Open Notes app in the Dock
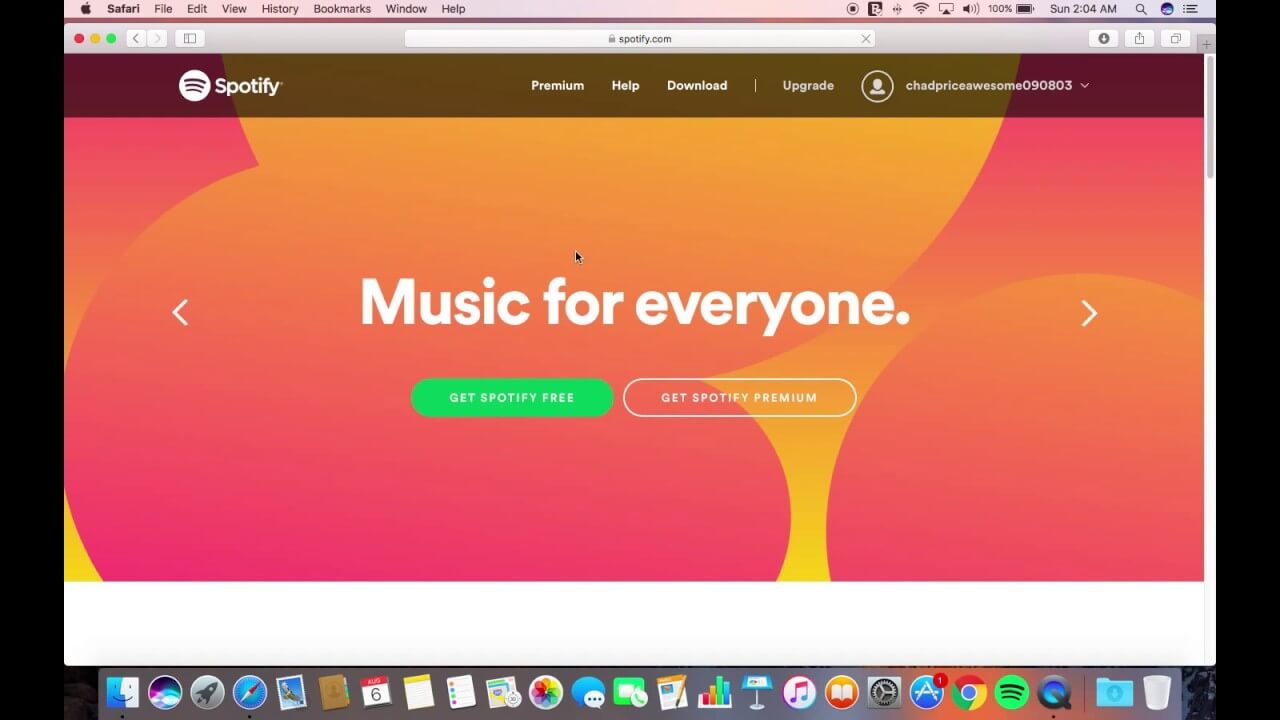This screenshot has width=1280, height=720. [x=418, y=692]
